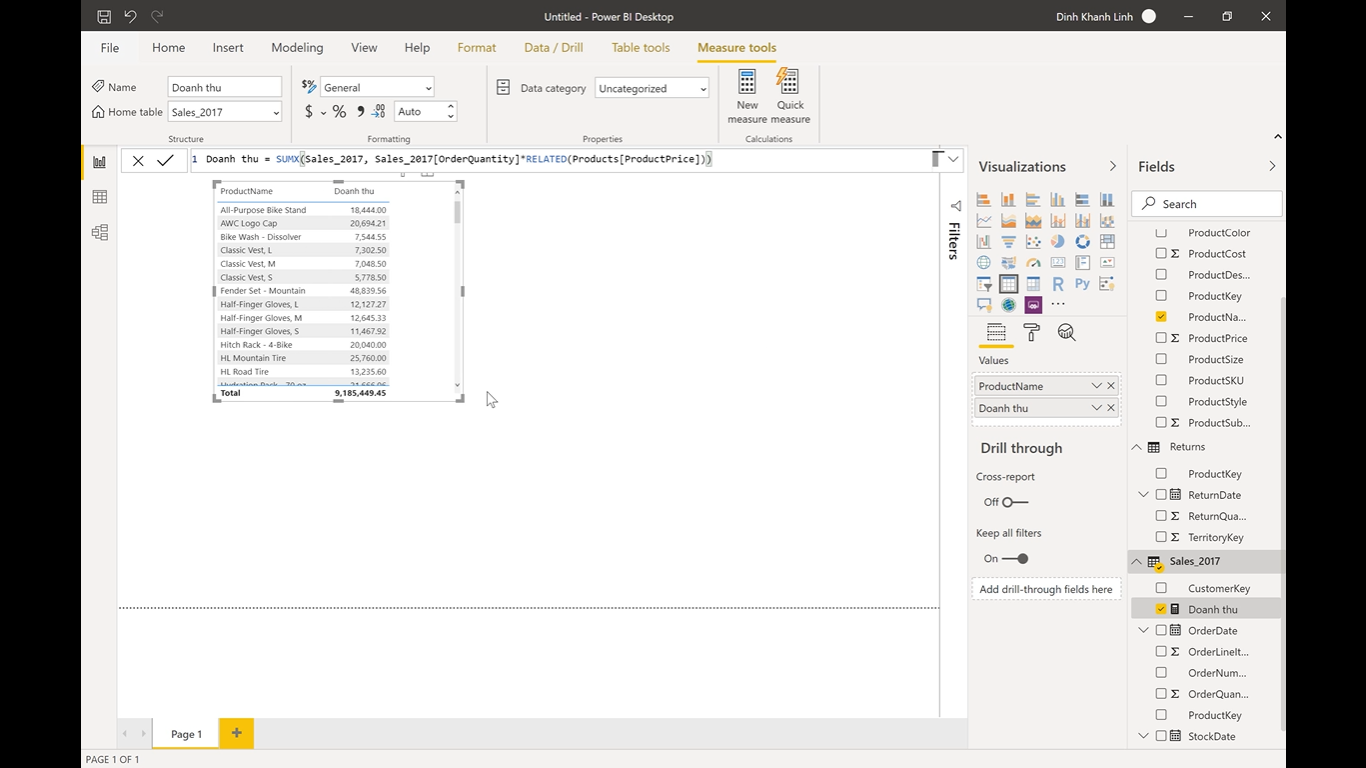Check the TerritoryKey field
The image size is (1366, 768).
(x=1161, y=537)
